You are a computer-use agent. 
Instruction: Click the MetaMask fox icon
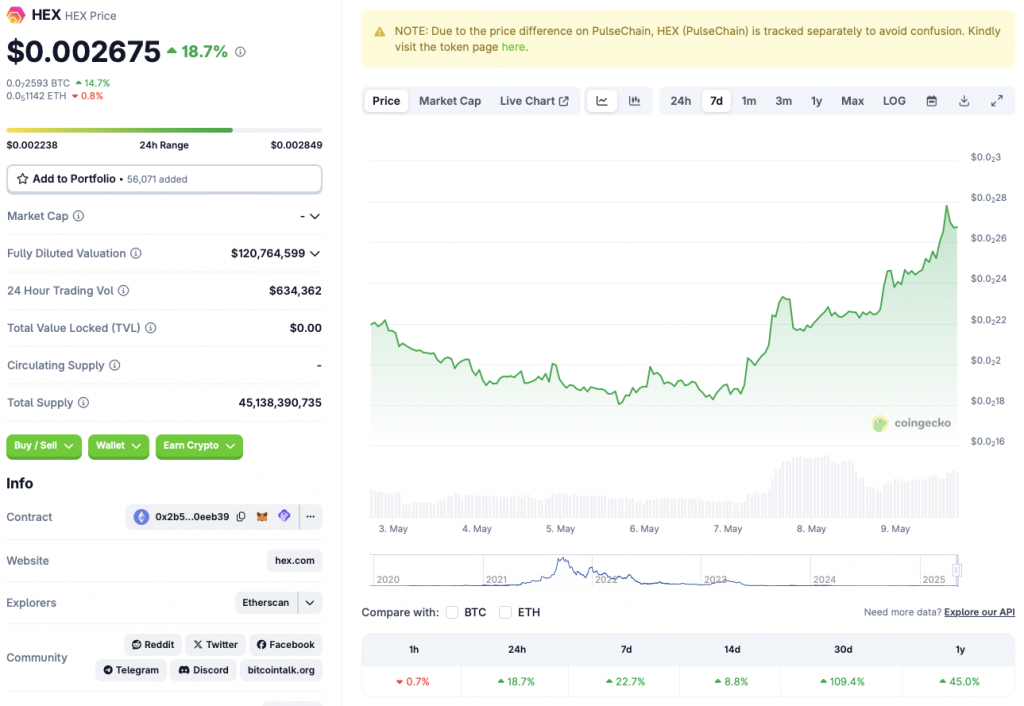click(x=262, y=517)
